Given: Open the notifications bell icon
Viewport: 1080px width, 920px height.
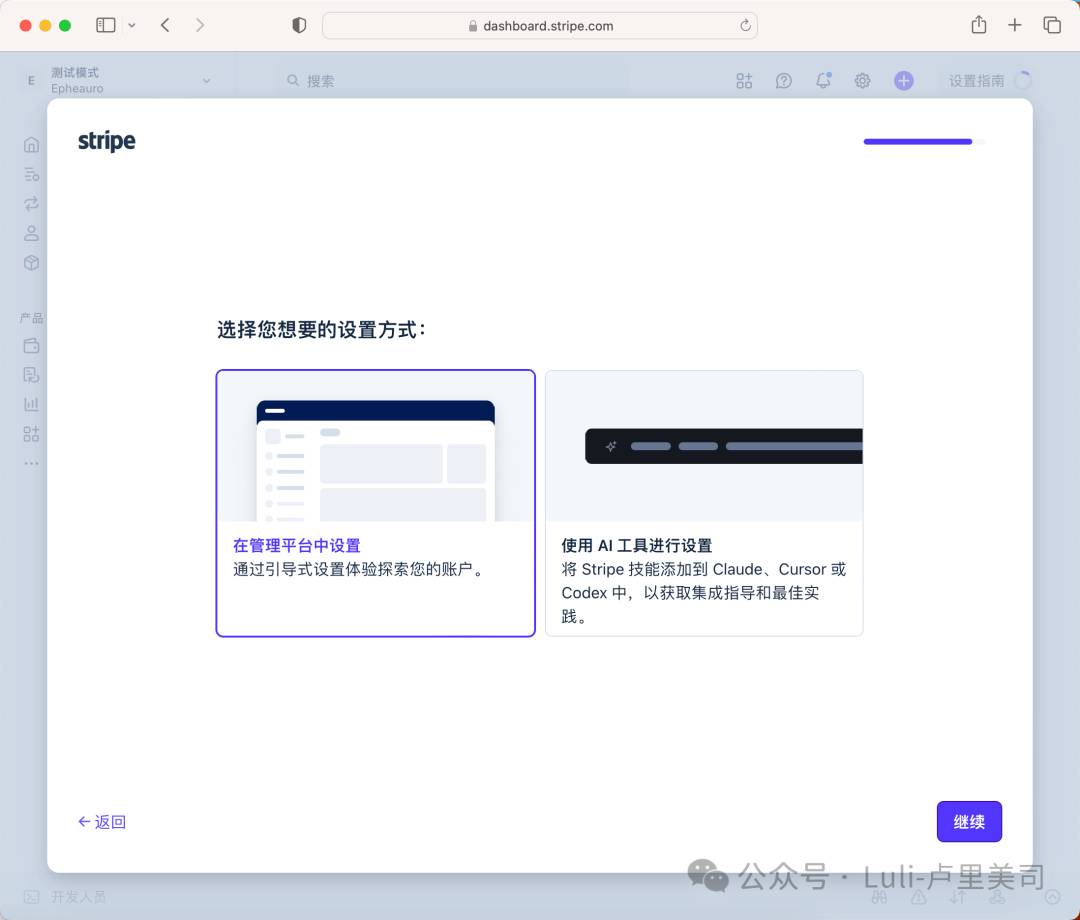Looking at the screenshot, I should tap(823, 81).
